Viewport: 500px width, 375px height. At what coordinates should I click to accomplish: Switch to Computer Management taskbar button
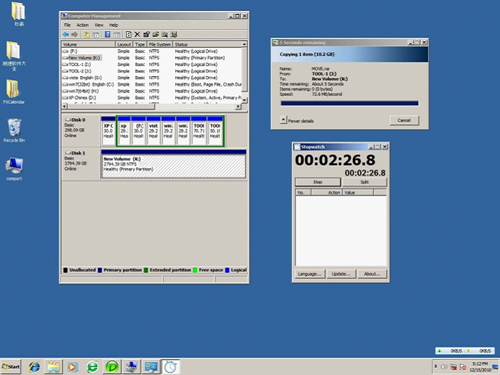(132, 367)
